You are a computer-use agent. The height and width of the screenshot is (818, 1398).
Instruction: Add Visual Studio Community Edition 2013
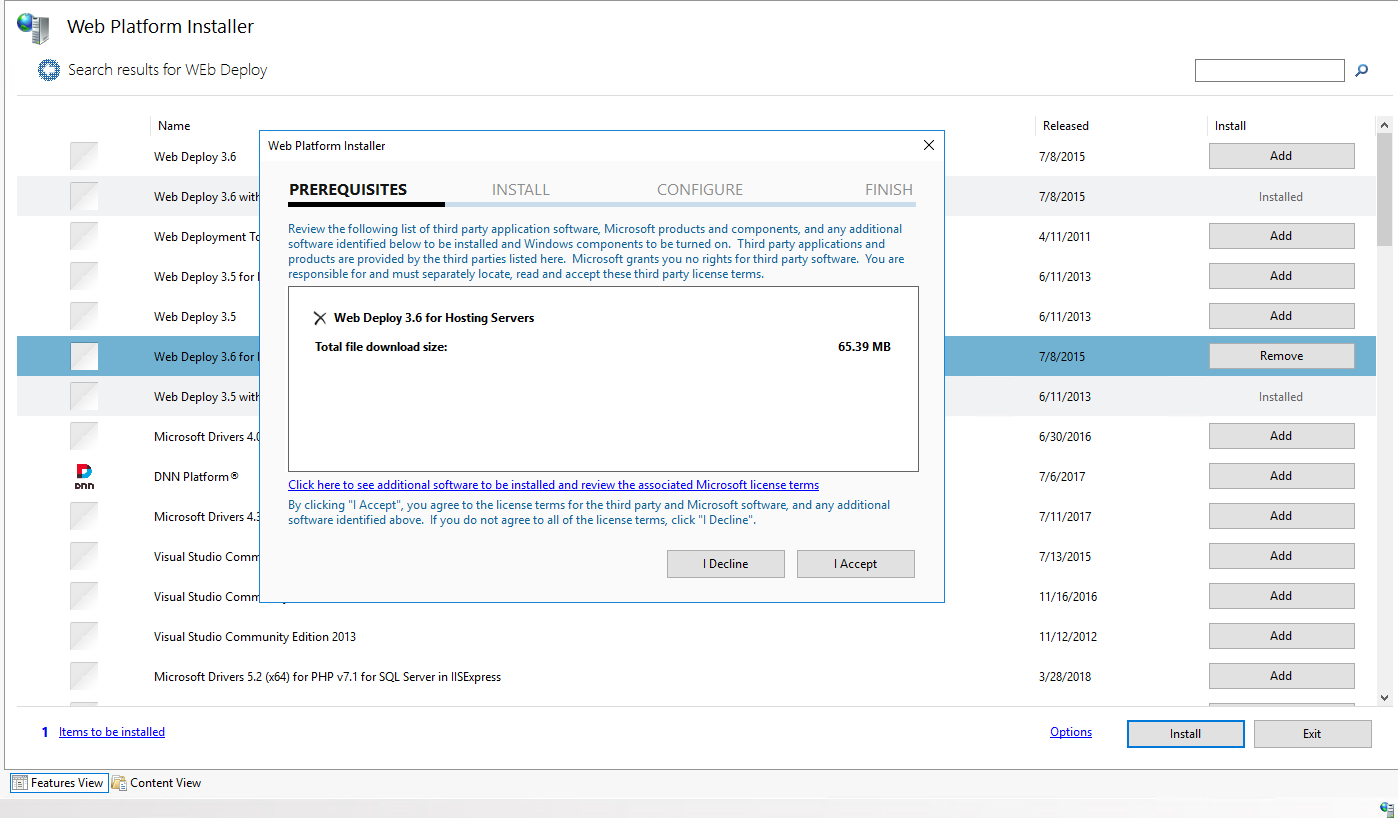pos(1281,636)
